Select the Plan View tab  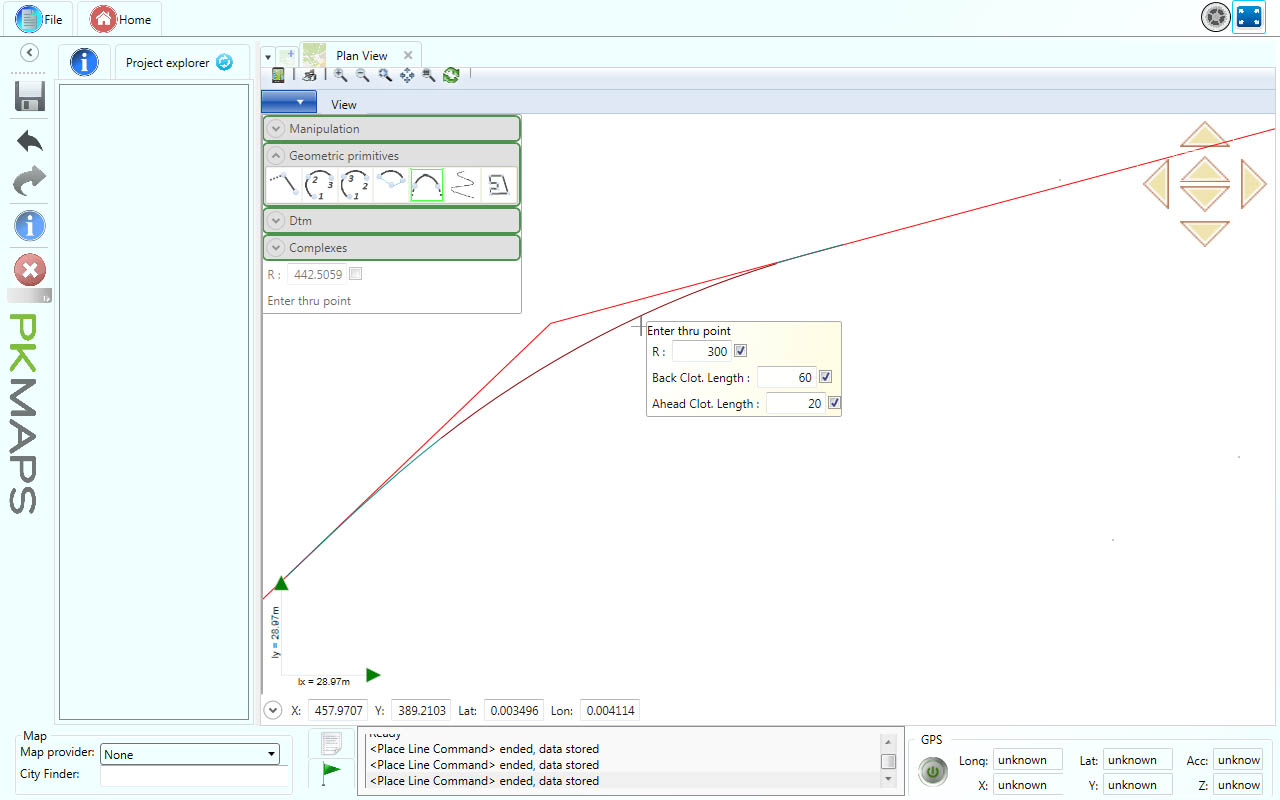pos(361,56)
